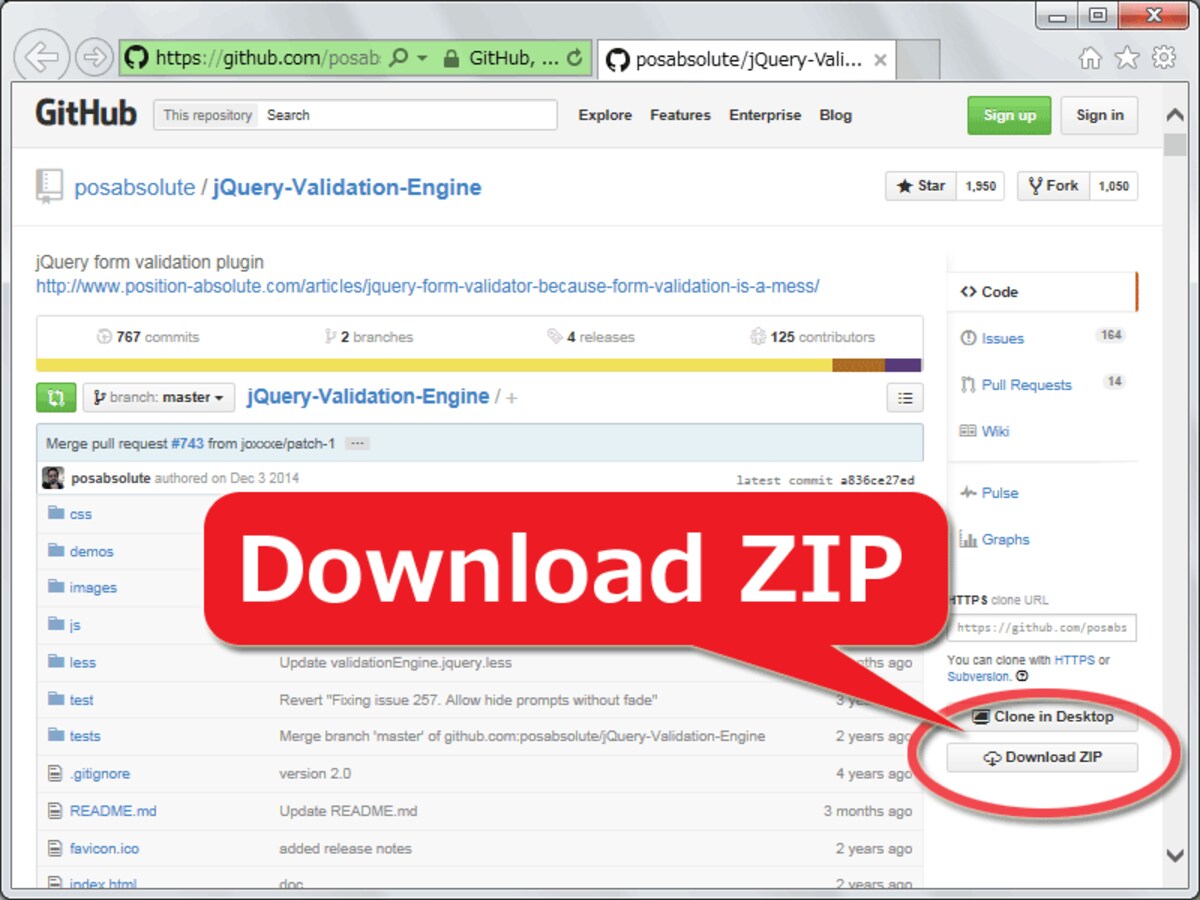This screenshot has width=1200, height=900.
Task: Click the Download ZIP button
Action: (1042, 757)
